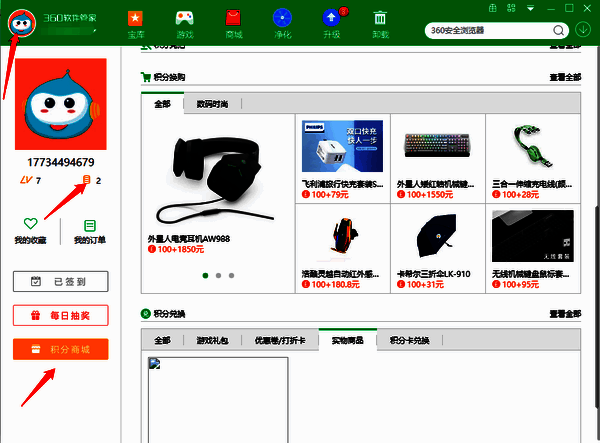Image resolution: width=600 pixels, height=443 pixels.
Task: Select the 全部 tab in 积分换购
Action: coord(163,104)
